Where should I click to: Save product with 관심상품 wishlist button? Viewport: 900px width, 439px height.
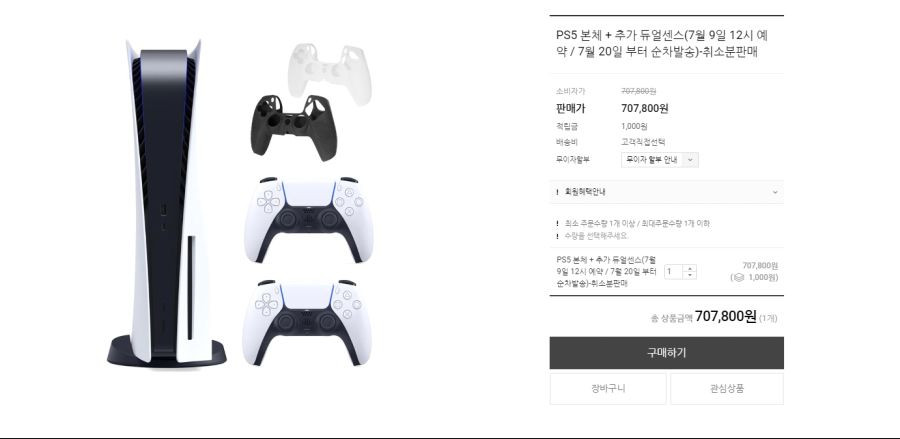click(x=727, y=389)
